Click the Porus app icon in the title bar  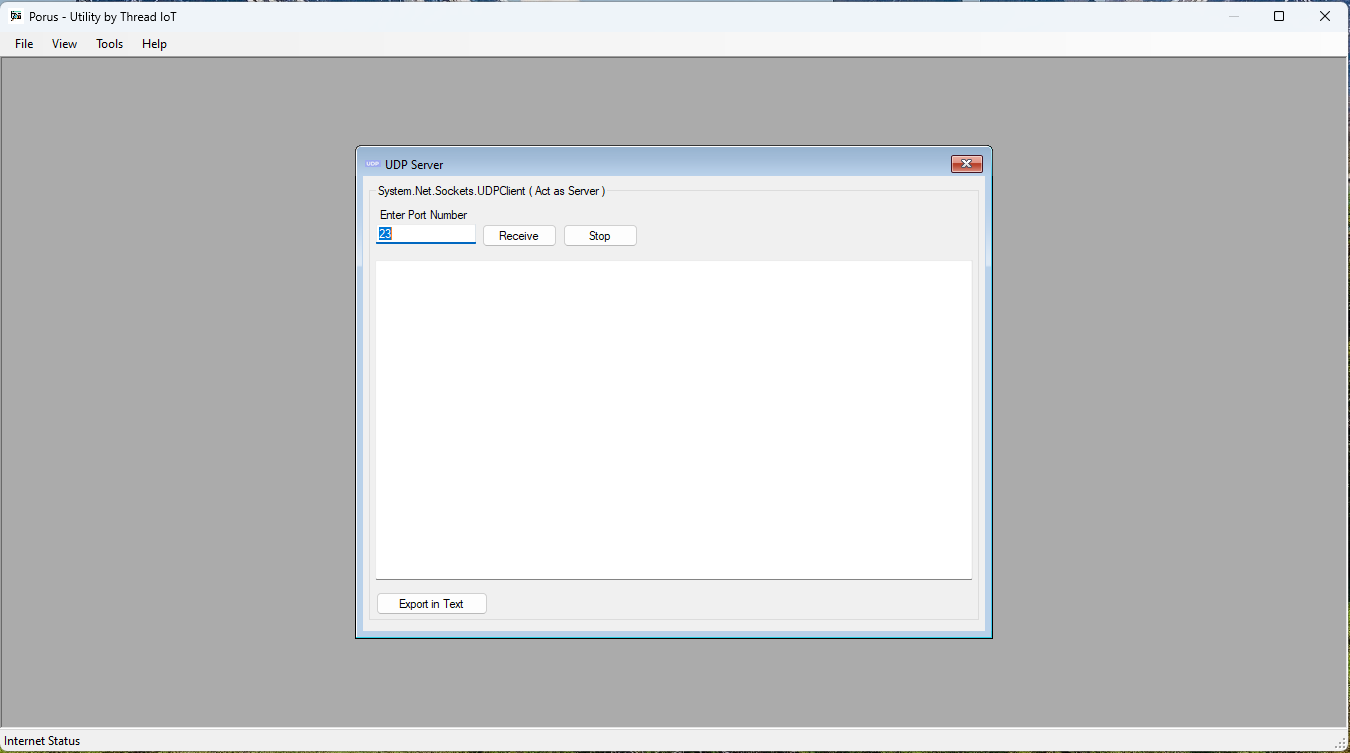[x=14, y=16]
